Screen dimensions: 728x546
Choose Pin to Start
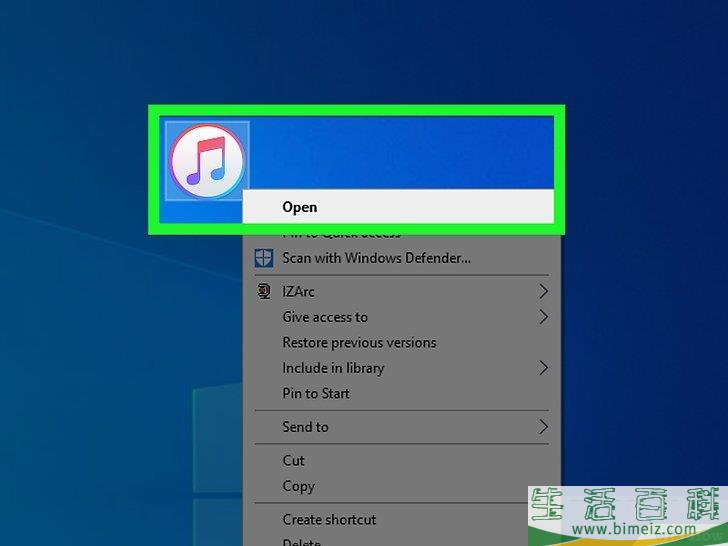[x=402, y=394]
